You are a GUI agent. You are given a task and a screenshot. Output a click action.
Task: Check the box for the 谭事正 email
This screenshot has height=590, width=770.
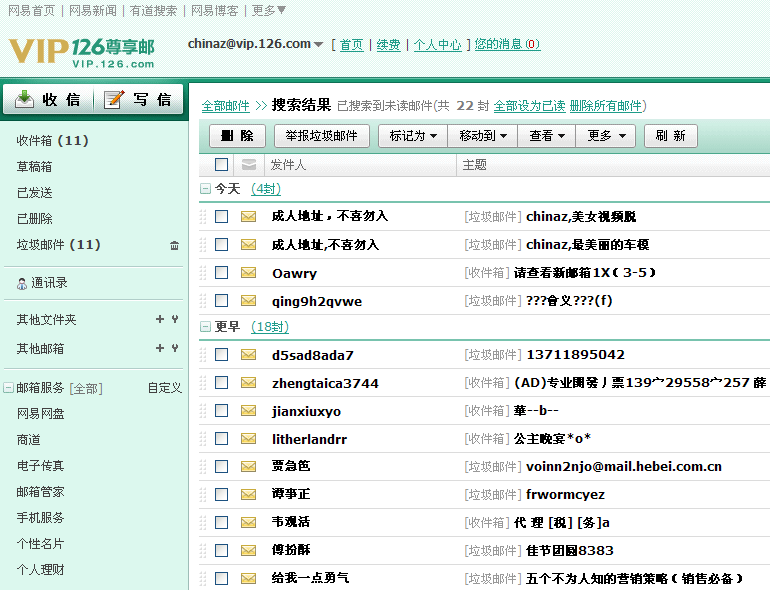(221, 495)
